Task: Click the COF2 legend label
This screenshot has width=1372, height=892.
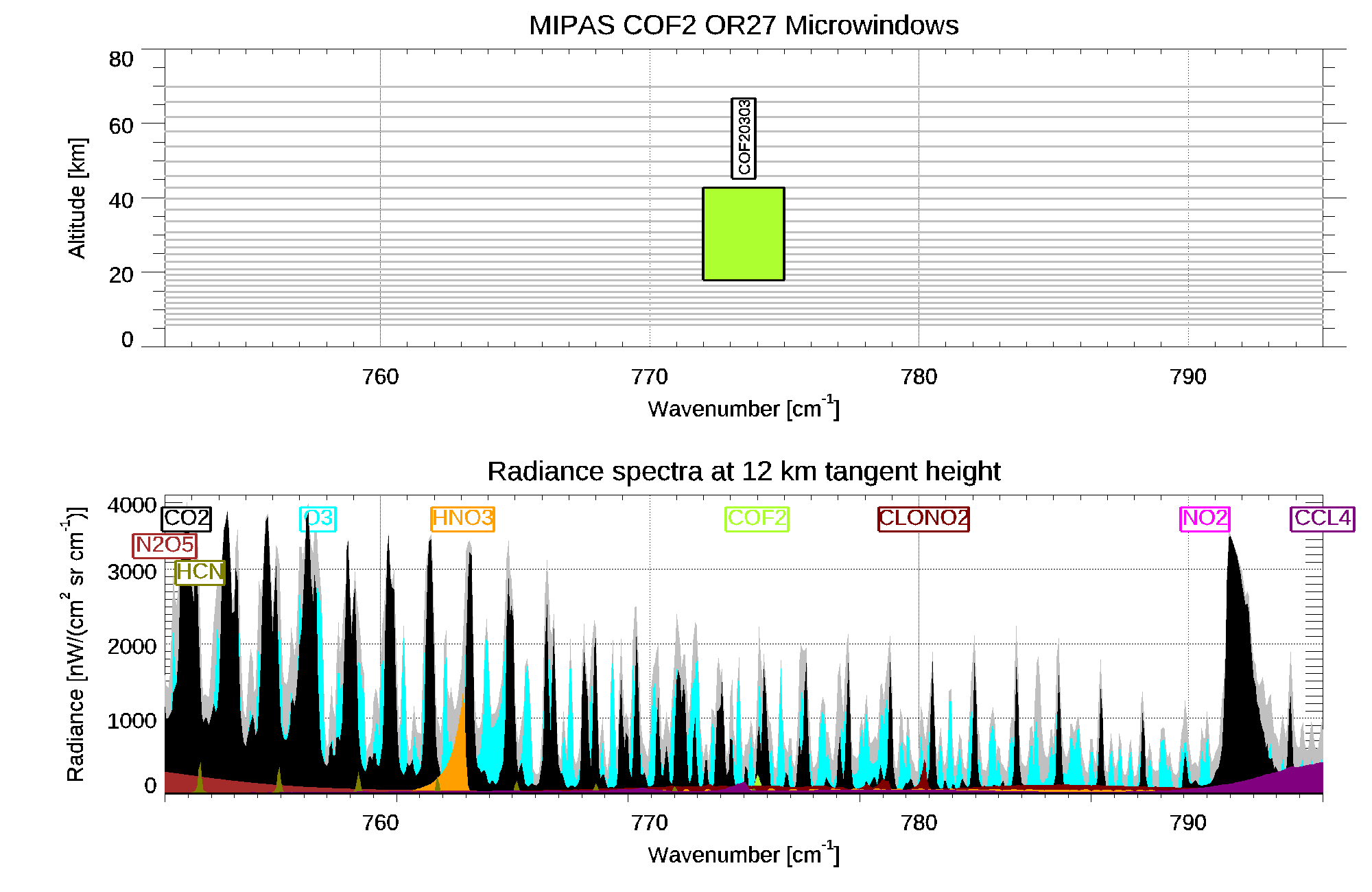Action: click(x=757, y=518)
